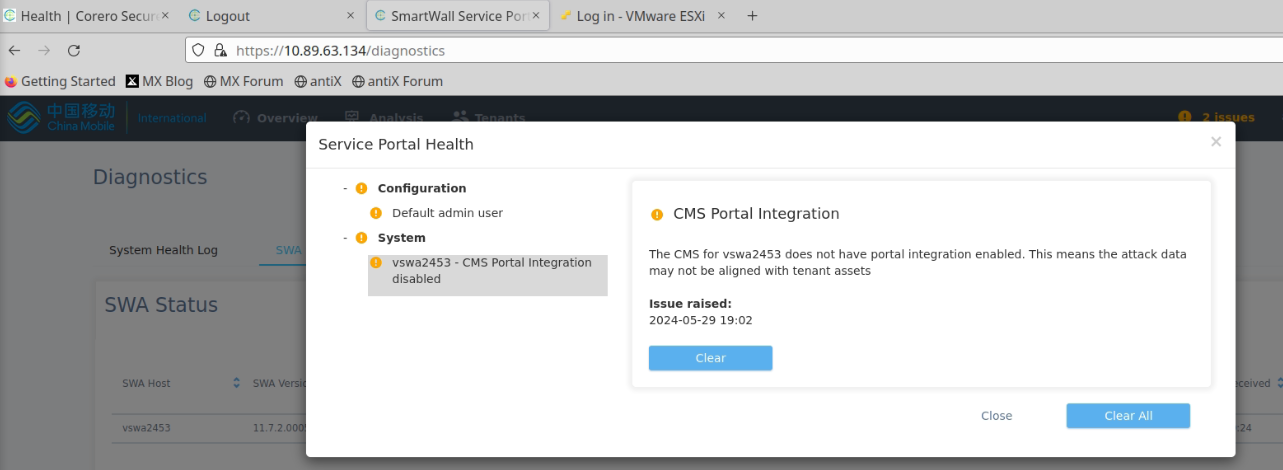The width and height of the screenshot is (1283, 470).
Task: Click the warning icon next to Configuration
Action: (x=361, y=188)
